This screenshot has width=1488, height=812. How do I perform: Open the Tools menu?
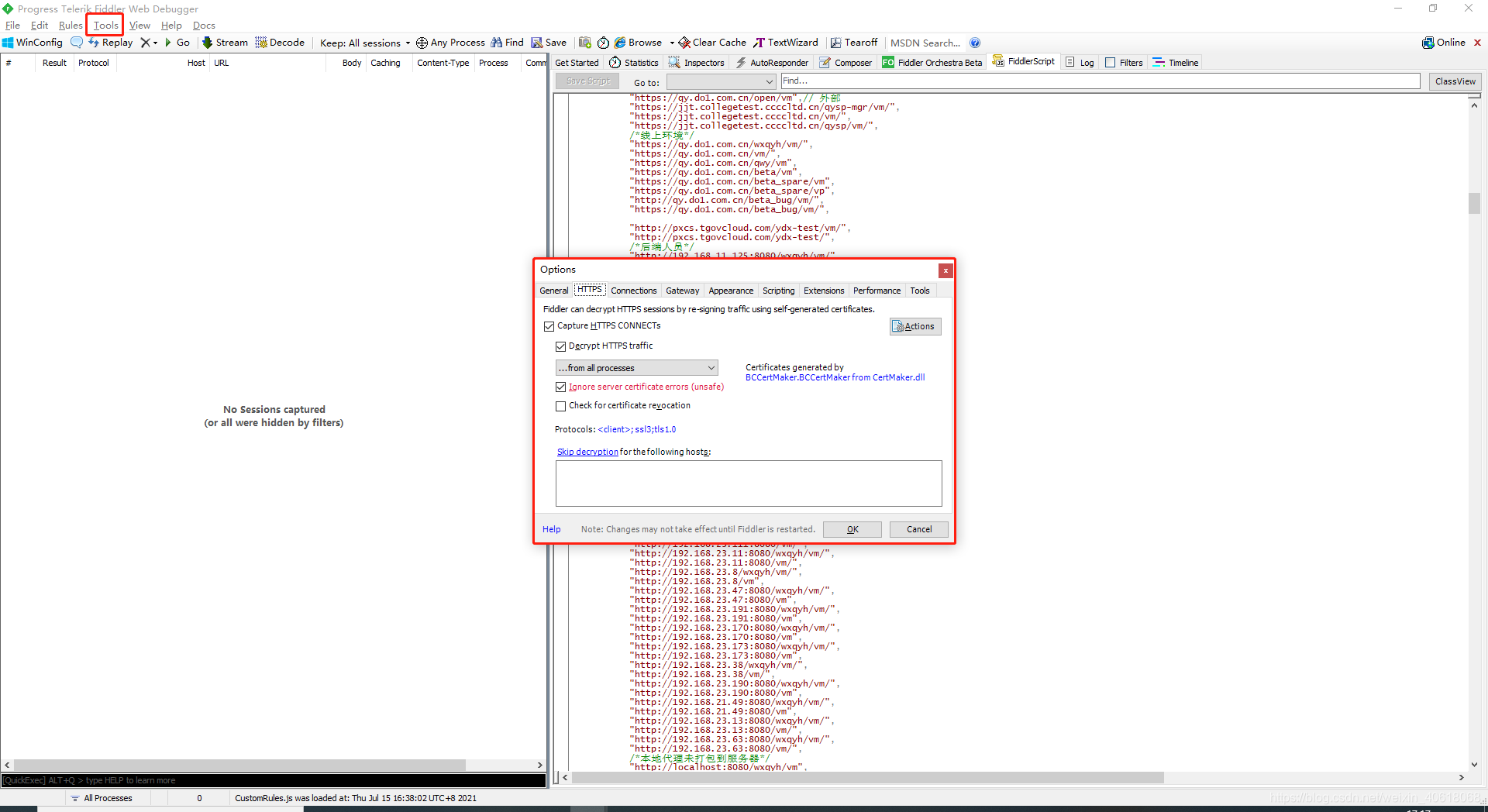[x=105, y=26]
